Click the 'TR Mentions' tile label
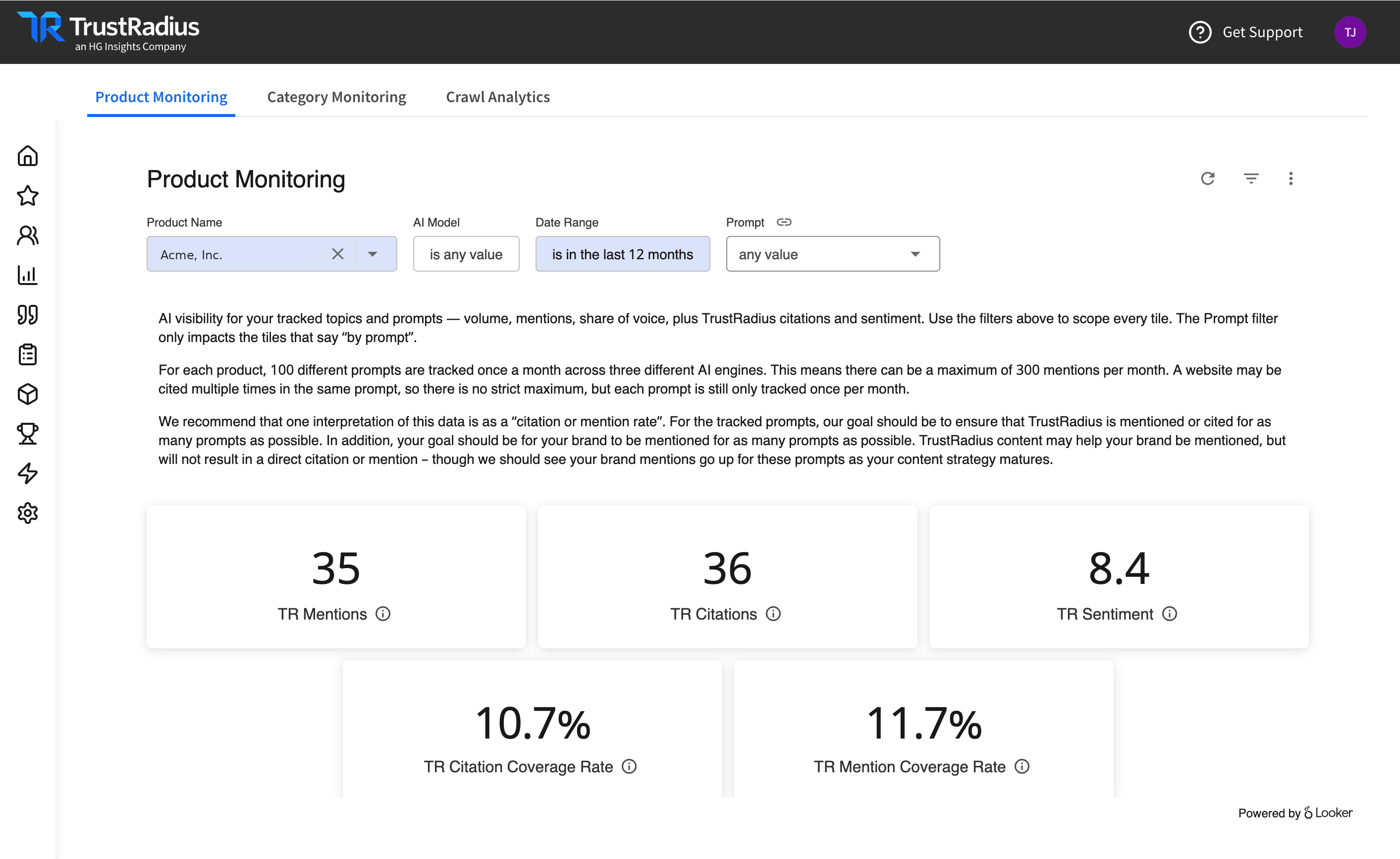 coord(322,614)
